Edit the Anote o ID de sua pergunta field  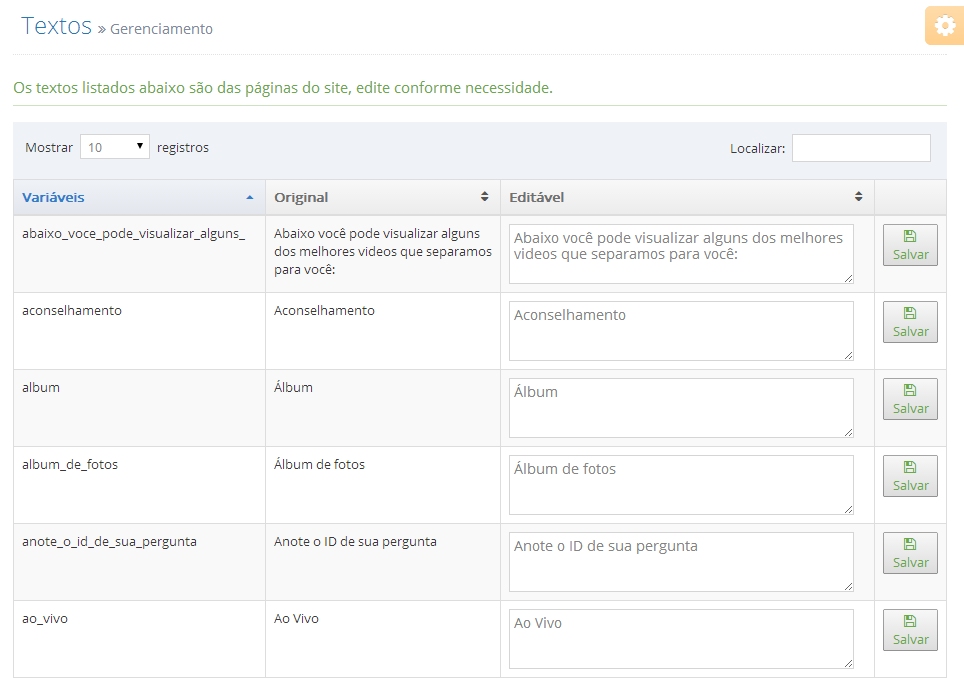[x=681, y=562]
